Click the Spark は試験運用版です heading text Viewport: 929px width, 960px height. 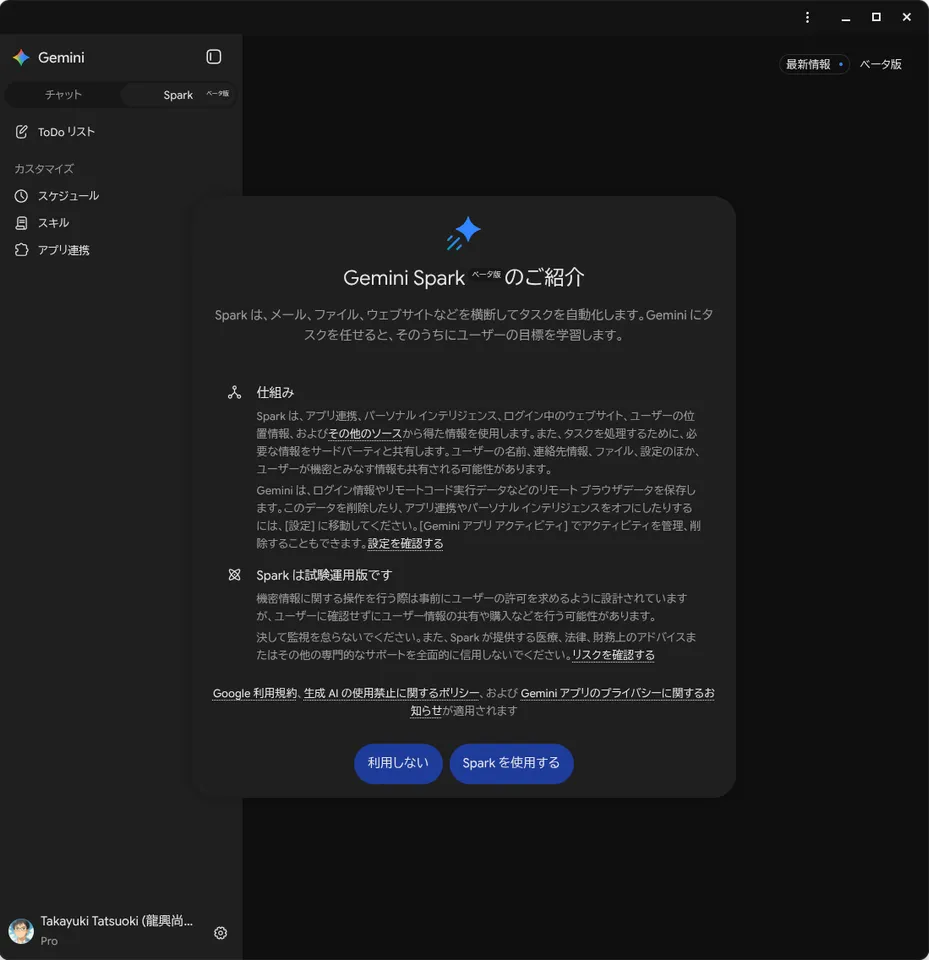[324, 575]
